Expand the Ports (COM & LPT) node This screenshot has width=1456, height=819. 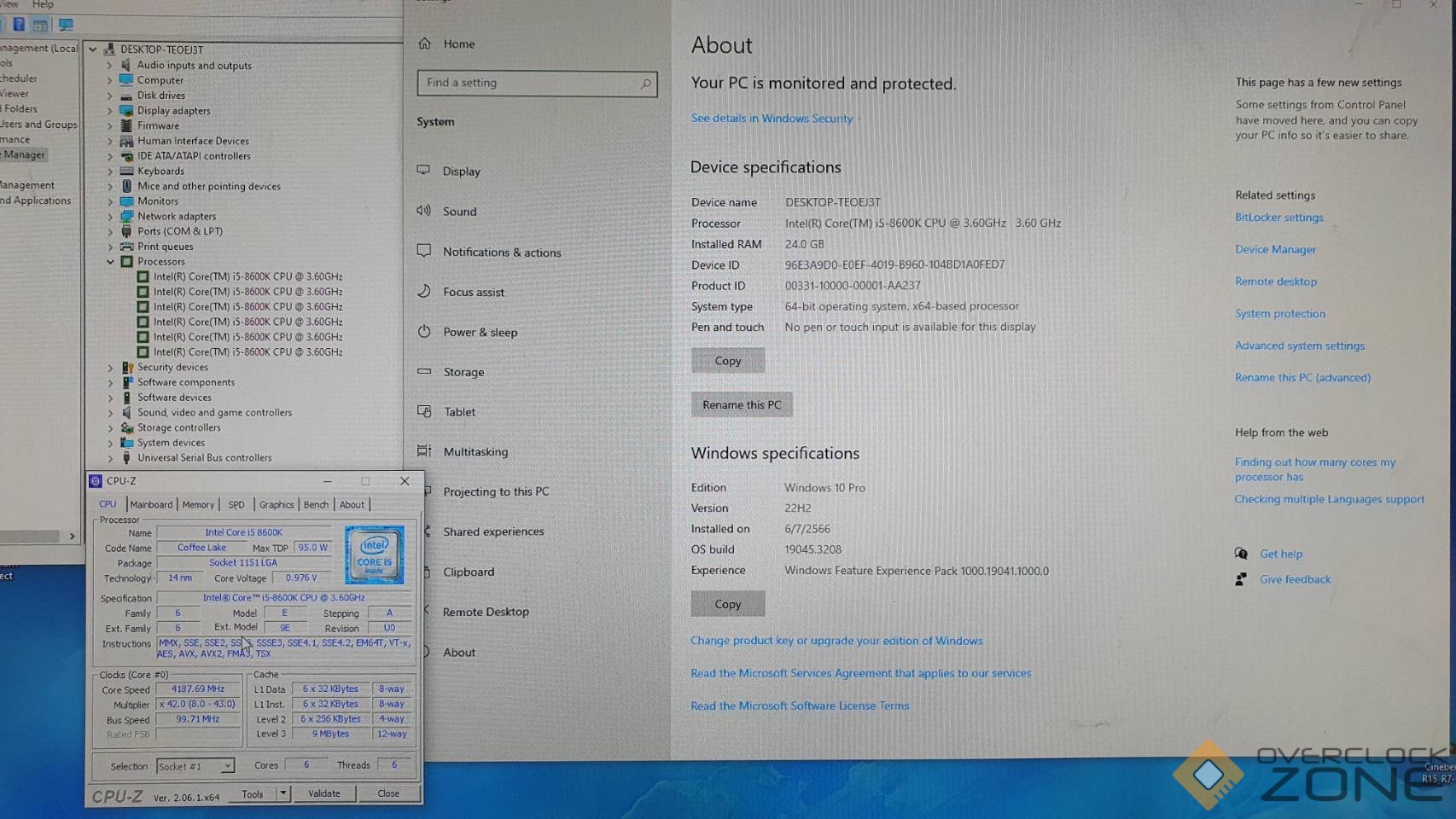tap(110, 231)
